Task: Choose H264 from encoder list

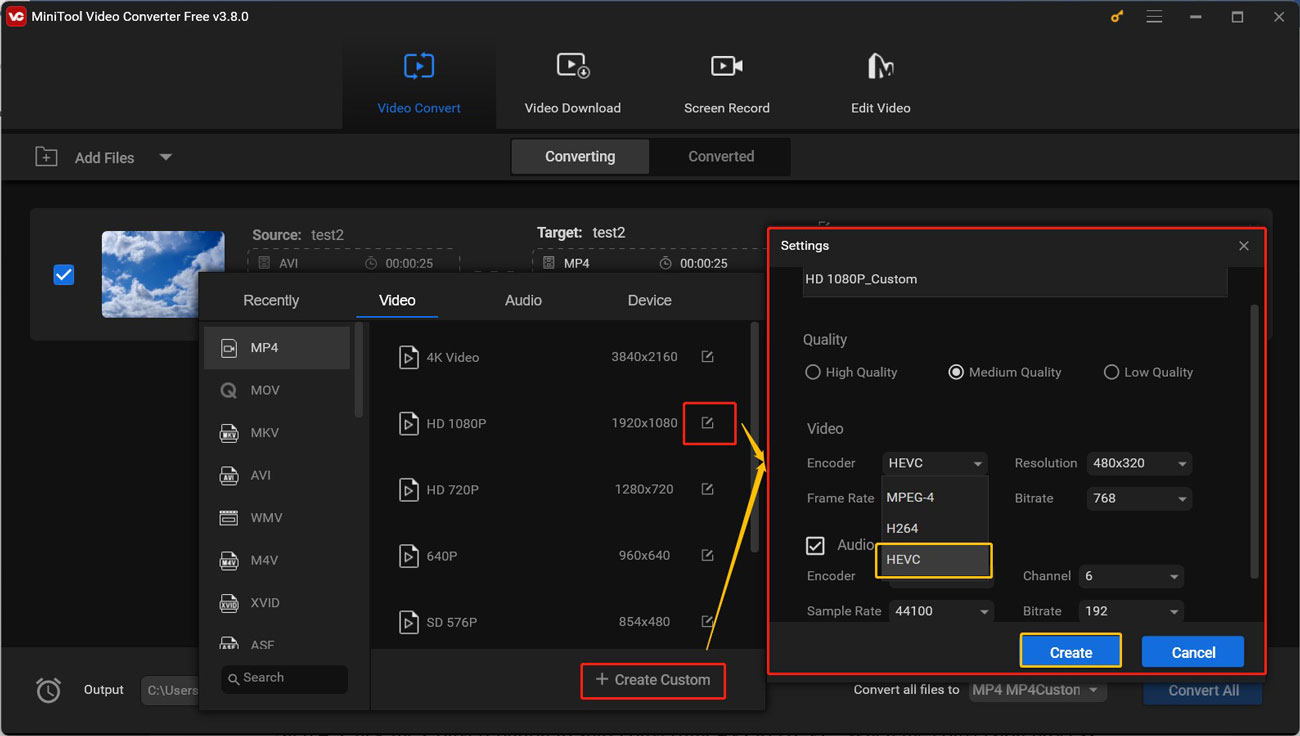Action: click(935, 528)
